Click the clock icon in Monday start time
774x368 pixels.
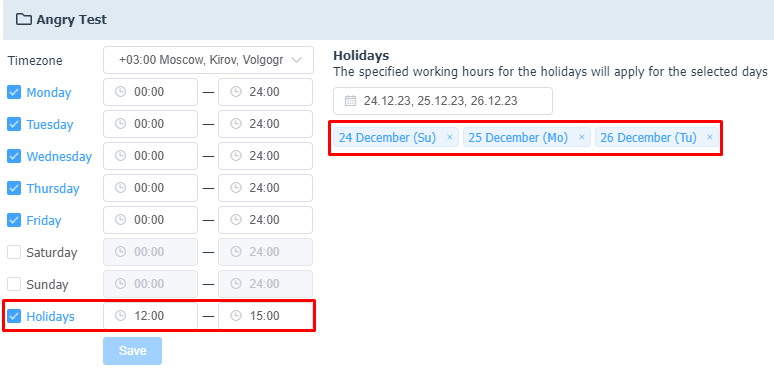(x=120, y=92)
